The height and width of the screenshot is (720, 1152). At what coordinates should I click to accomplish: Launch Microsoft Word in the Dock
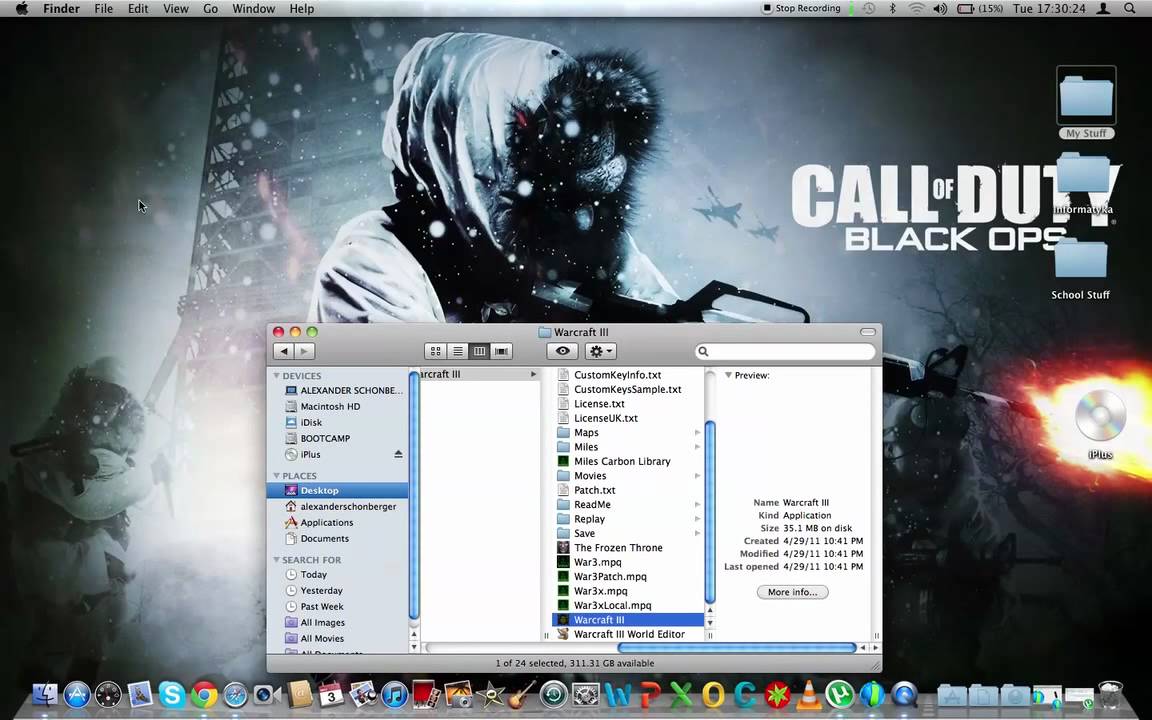pos(618,694)
